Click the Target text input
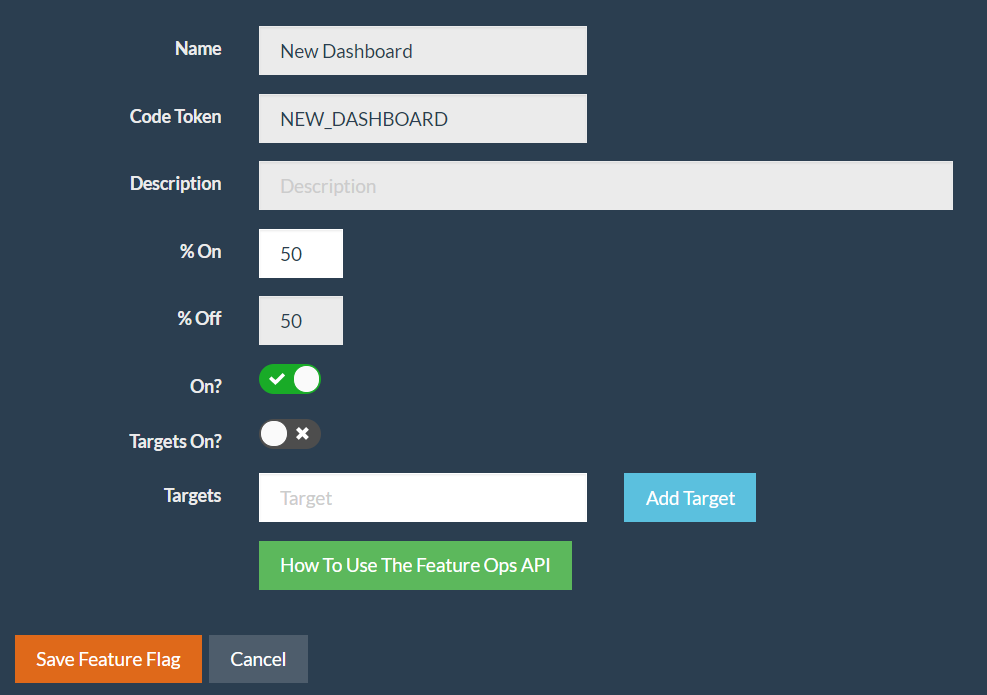Screen dimensions: 987x695 [x=422, y=497]
